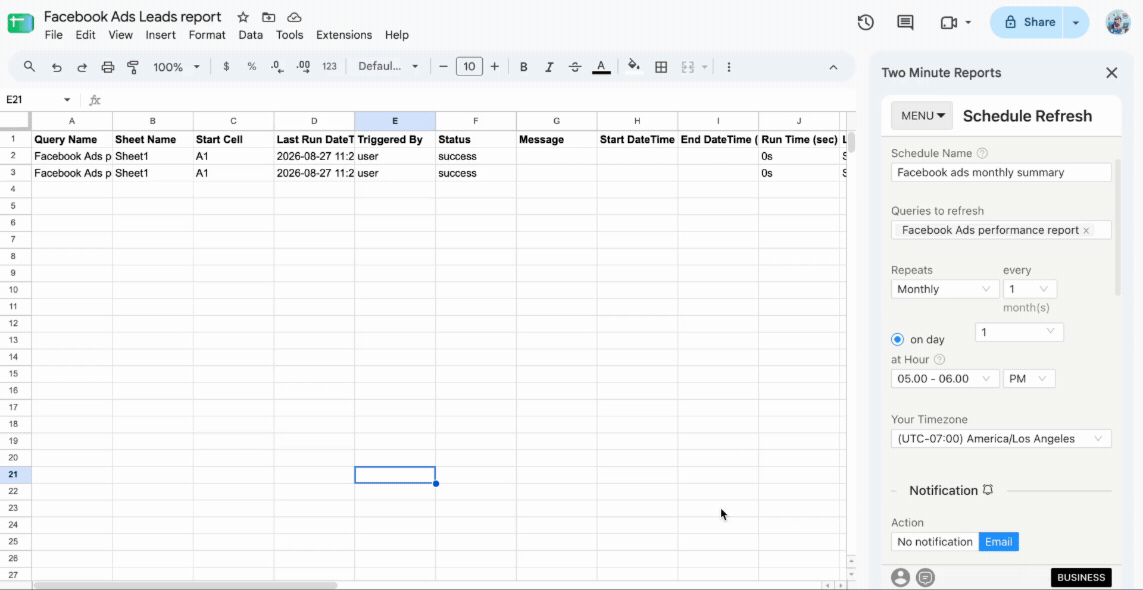Image resolution: width=1143 pixels, height=590 pixels.
Task: Open borders menu icon
Action: tap(661, 66)
